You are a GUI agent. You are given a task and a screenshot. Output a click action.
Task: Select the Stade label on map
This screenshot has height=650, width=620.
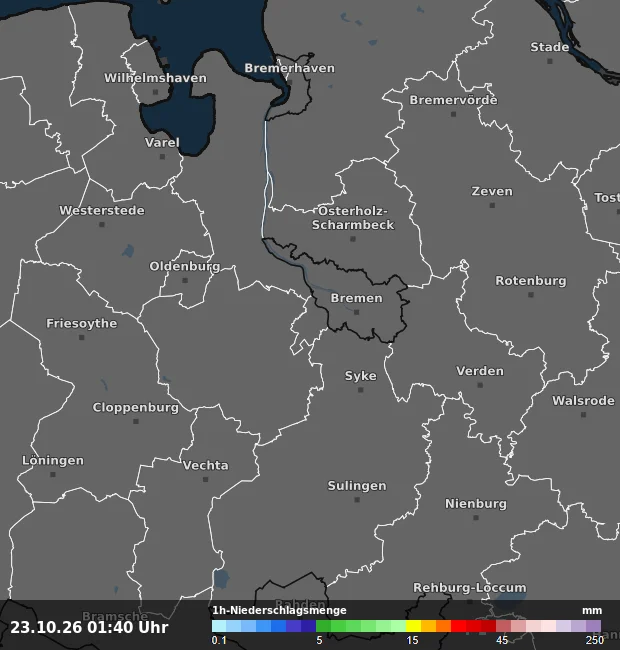550,47
